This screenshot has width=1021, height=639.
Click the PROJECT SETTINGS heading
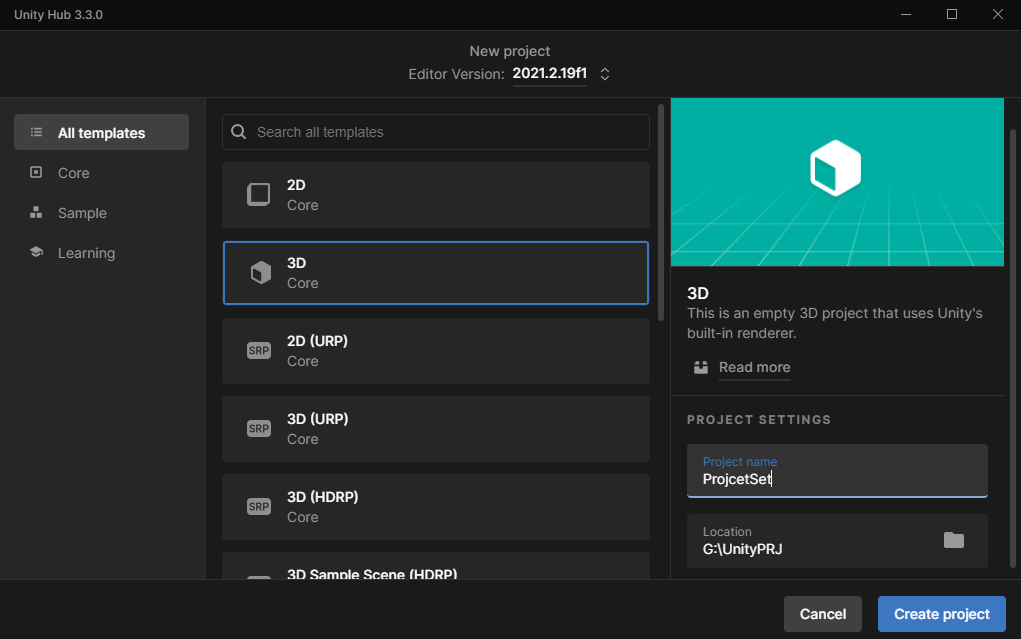[x=759, y=419]
